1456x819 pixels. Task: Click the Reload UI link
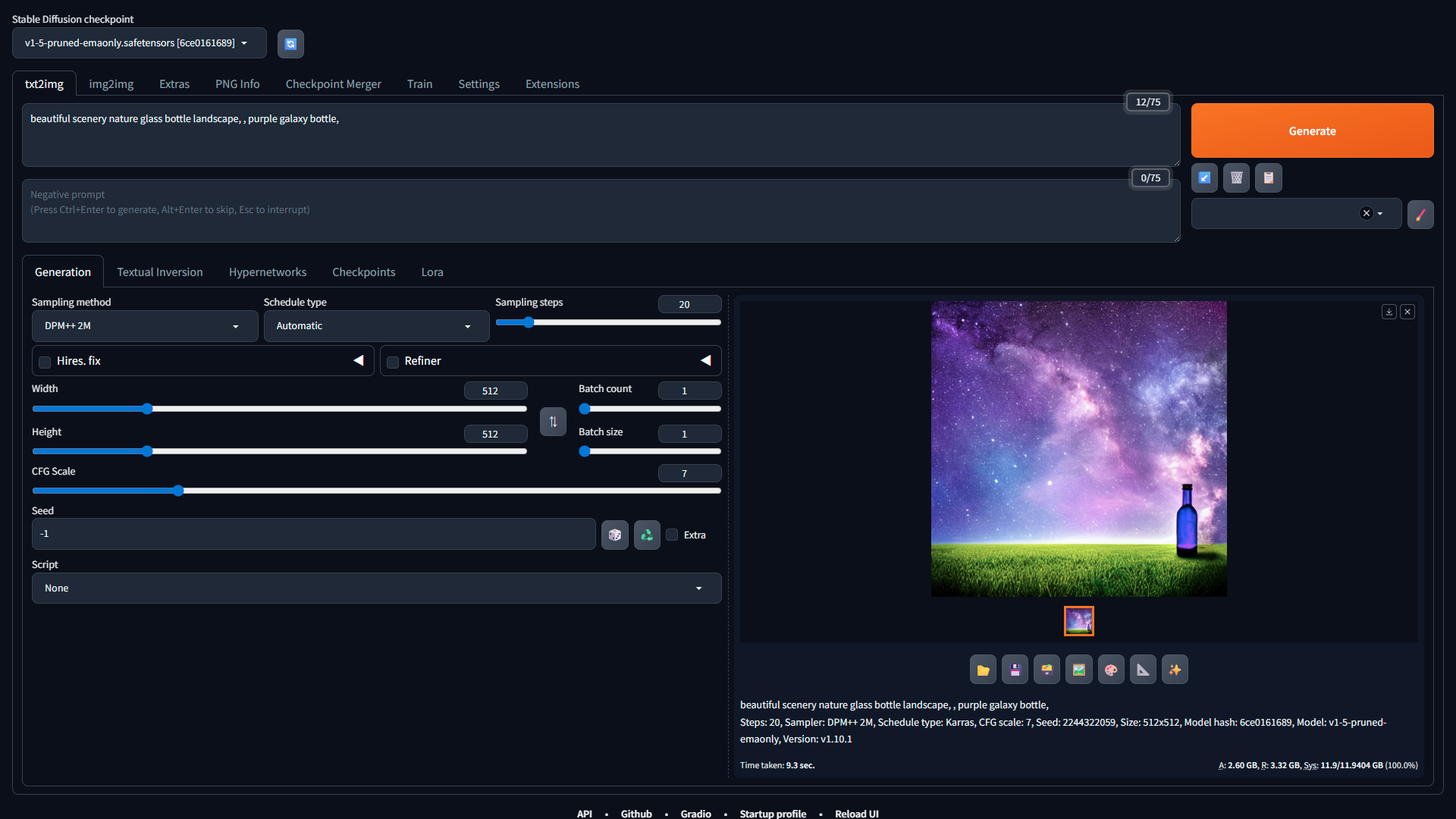coord(856,813)
